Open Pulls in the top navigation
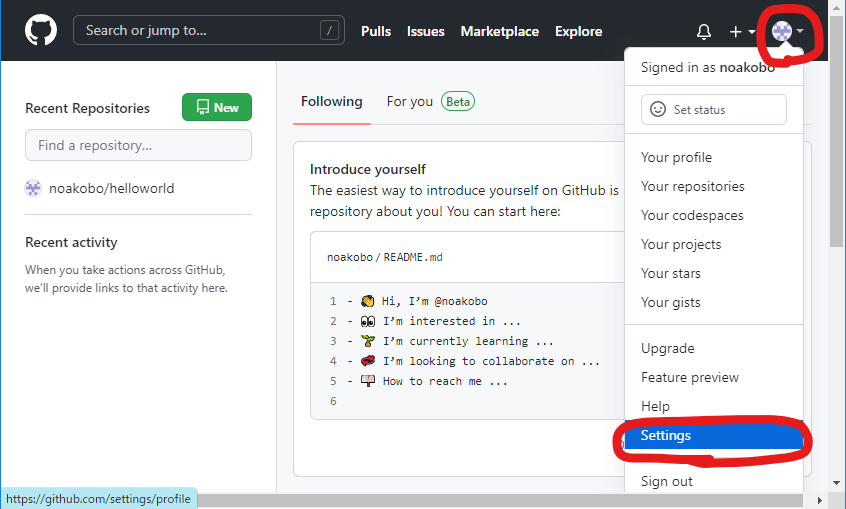 376,31
